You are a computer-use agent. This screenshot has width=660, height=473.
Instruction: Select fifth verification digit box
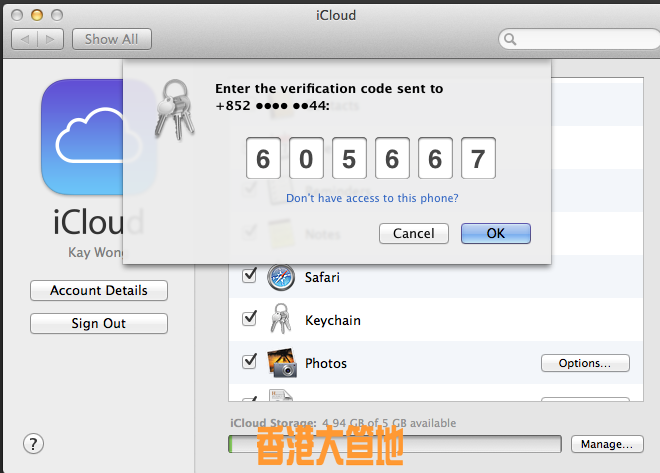point(435,158)
